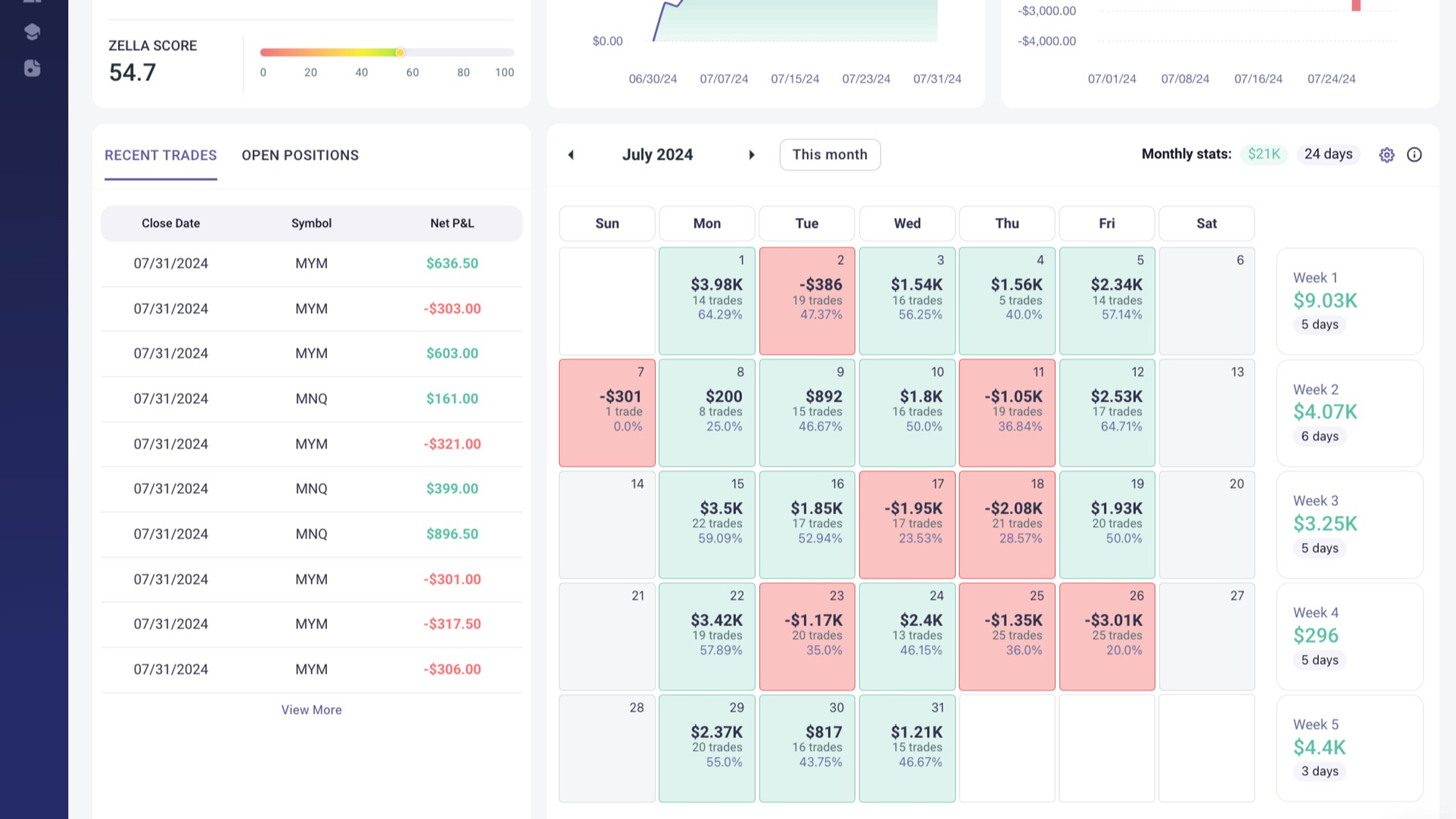
Task: Go to previous month arrow
Action: [x=571, y=155]
